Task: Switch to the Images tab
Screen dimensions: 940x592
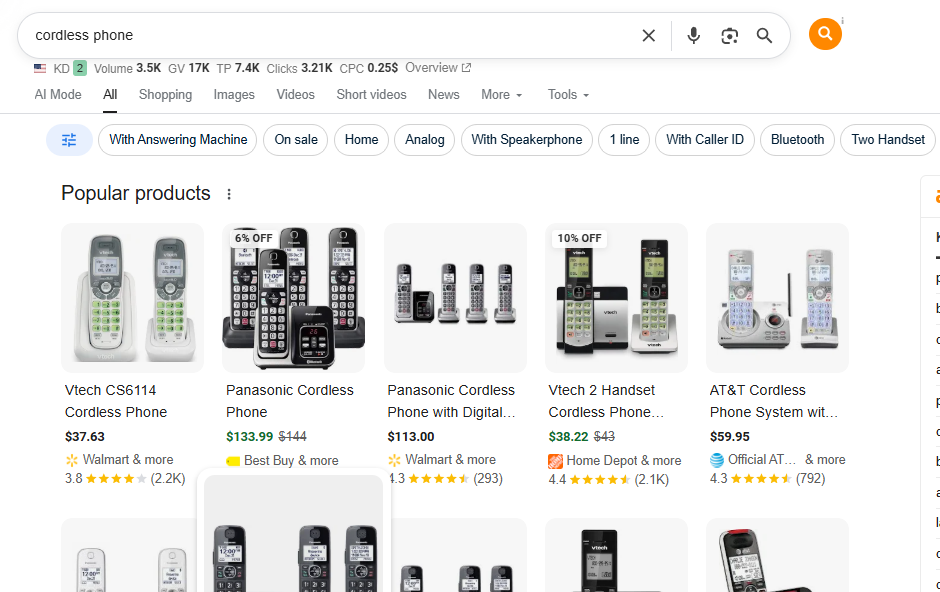Action: (233, 94)
